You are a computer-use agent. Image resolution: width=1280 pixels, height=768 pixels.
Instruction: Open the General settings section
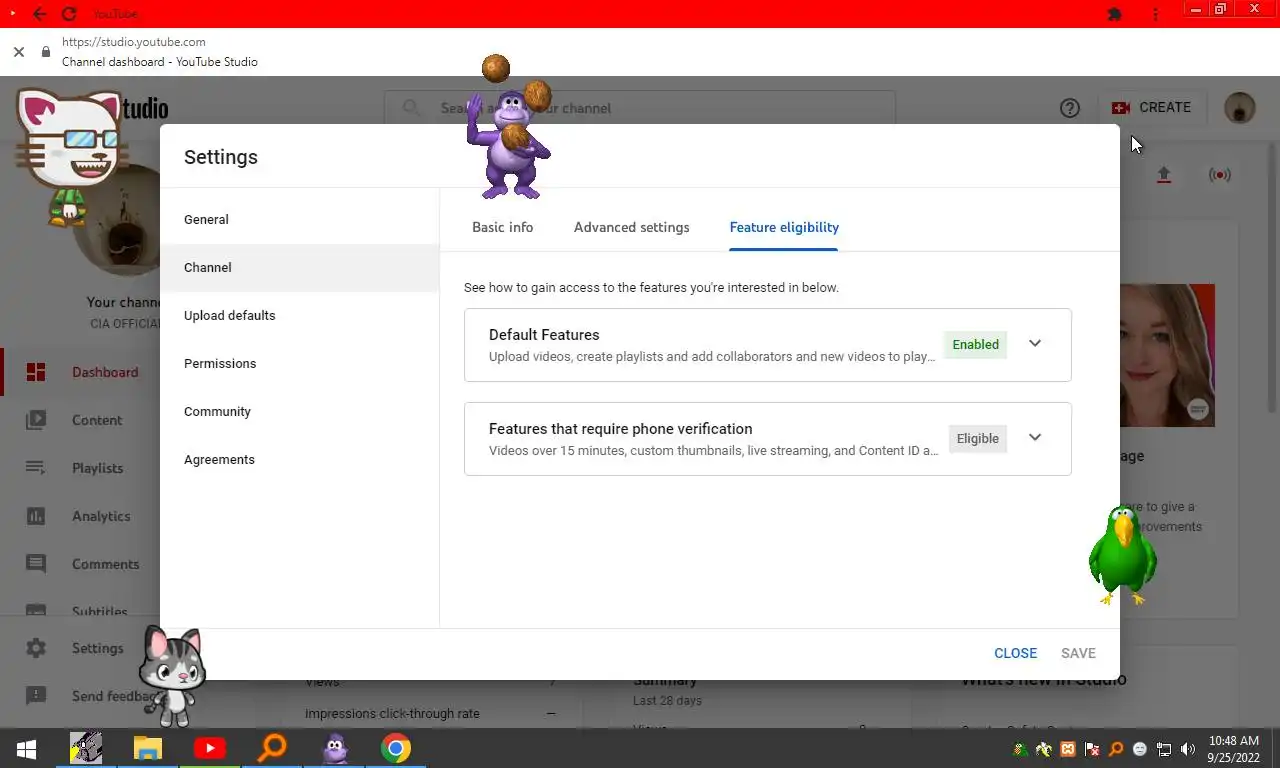pyautogui.click(x=299, y=220)
